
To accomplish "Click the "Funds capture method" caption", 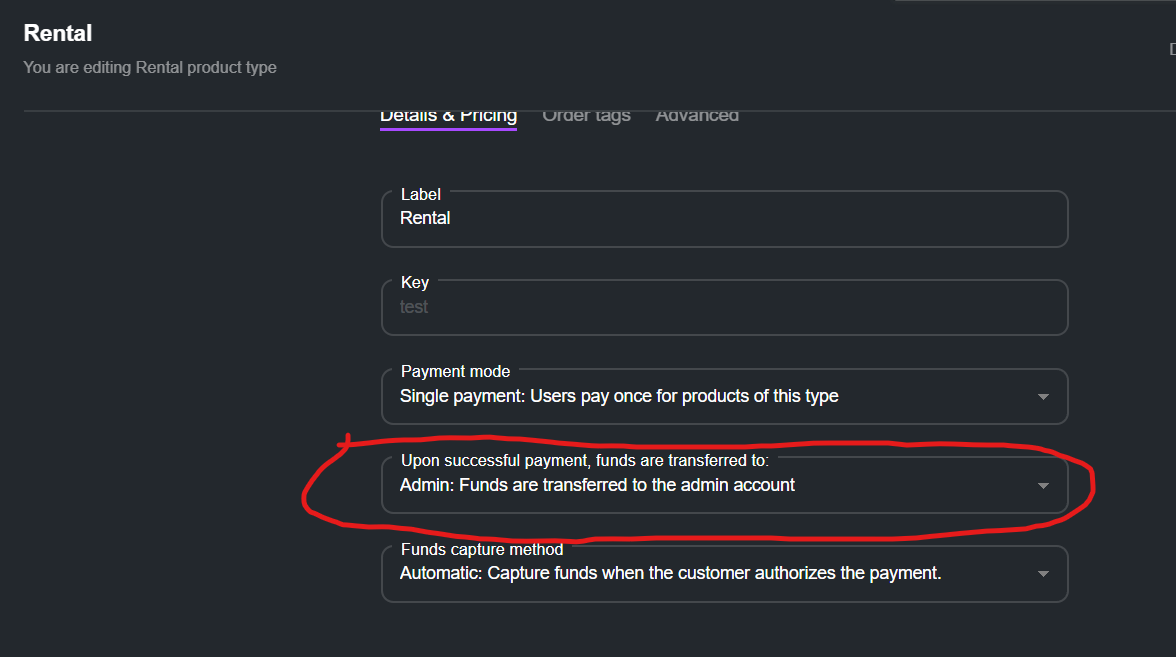I will pyautogui.click(x=482, y=549).
